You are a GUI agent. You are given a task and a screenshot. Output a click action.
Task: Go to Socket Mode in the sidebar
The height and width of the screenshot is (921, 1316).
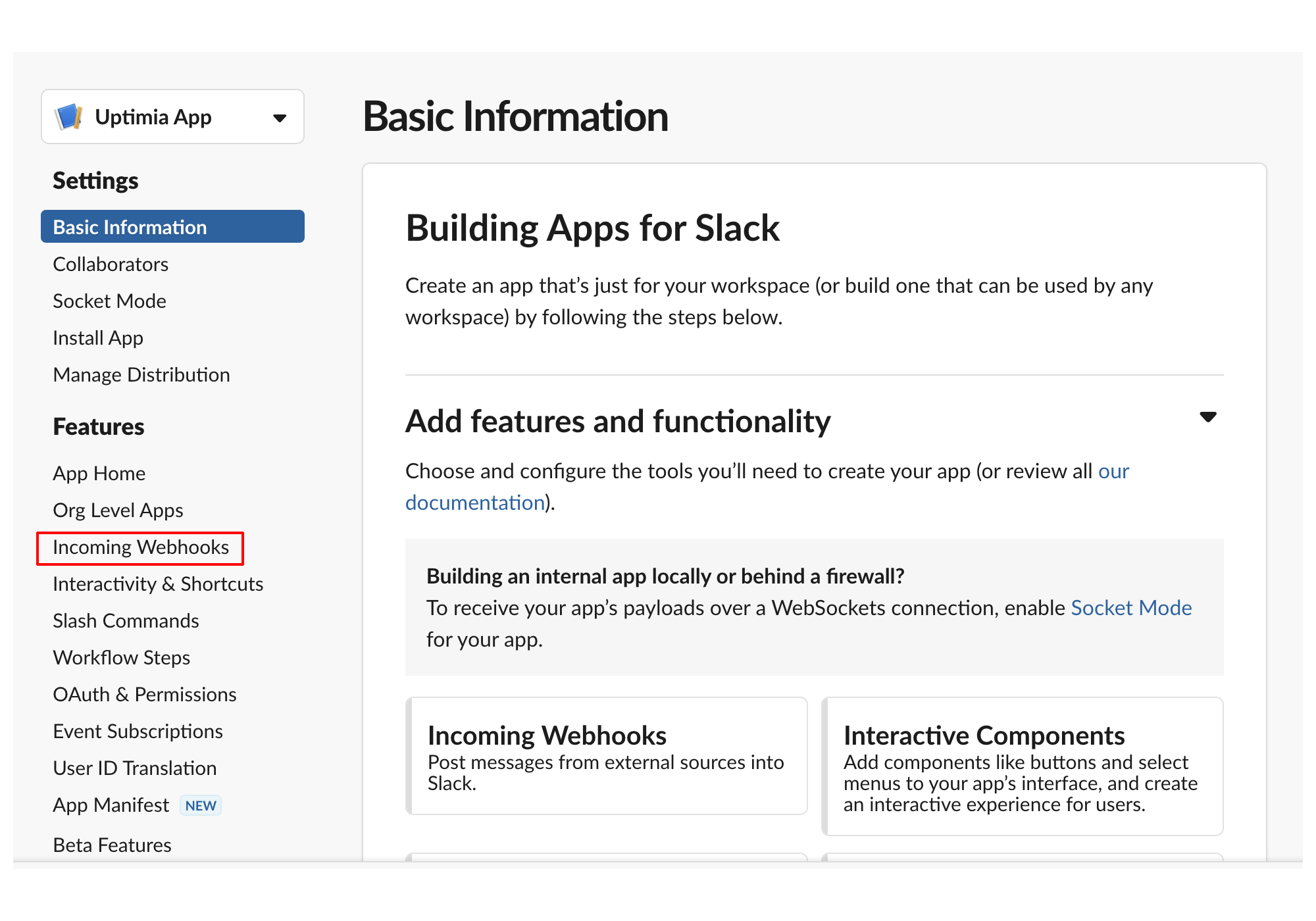[109, 301]
